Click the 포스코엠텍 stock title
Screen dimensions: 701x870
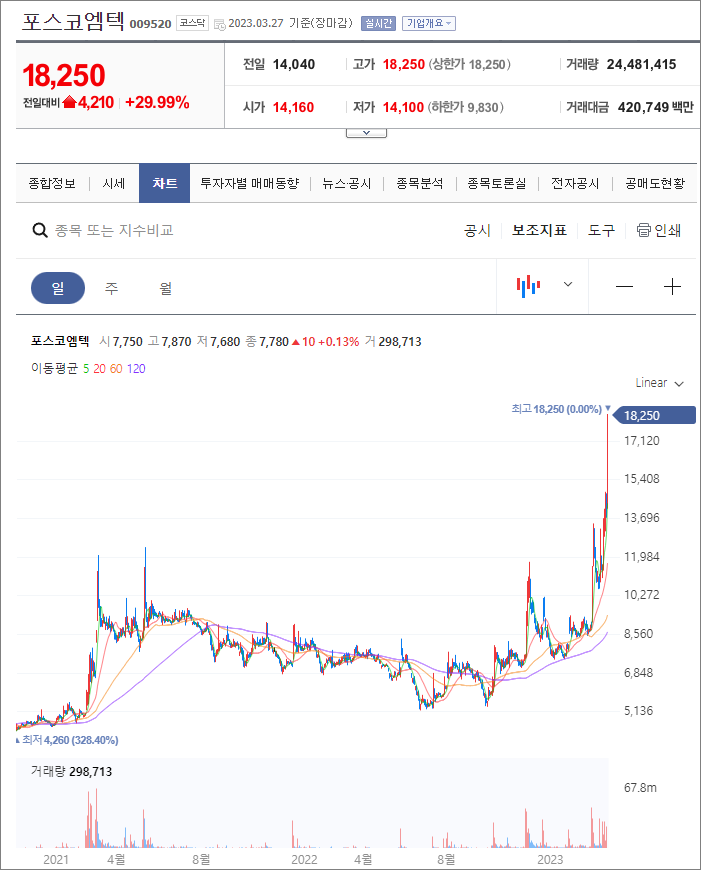(x=73, y=21)
